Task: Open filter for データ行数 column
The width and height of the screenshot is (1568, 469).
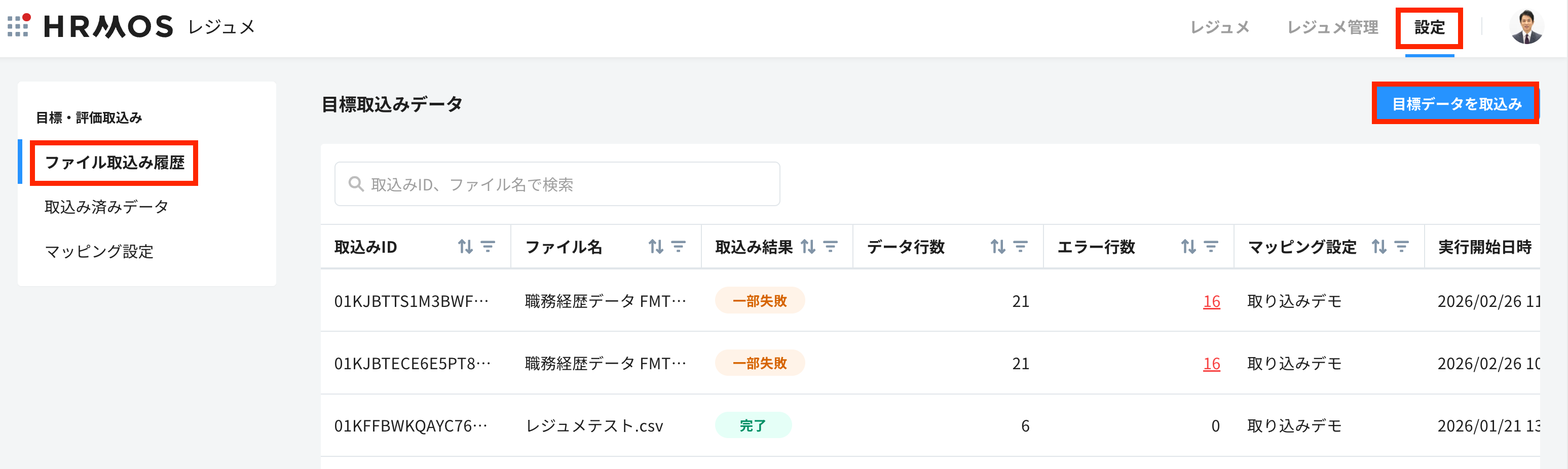Action: tap(1020, 246)
